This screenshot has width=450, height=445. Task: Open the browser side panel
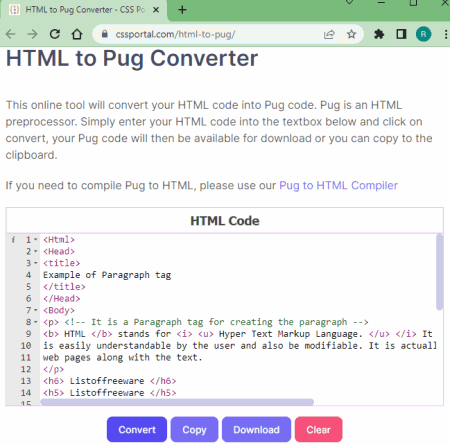click(x=401, y=34)
